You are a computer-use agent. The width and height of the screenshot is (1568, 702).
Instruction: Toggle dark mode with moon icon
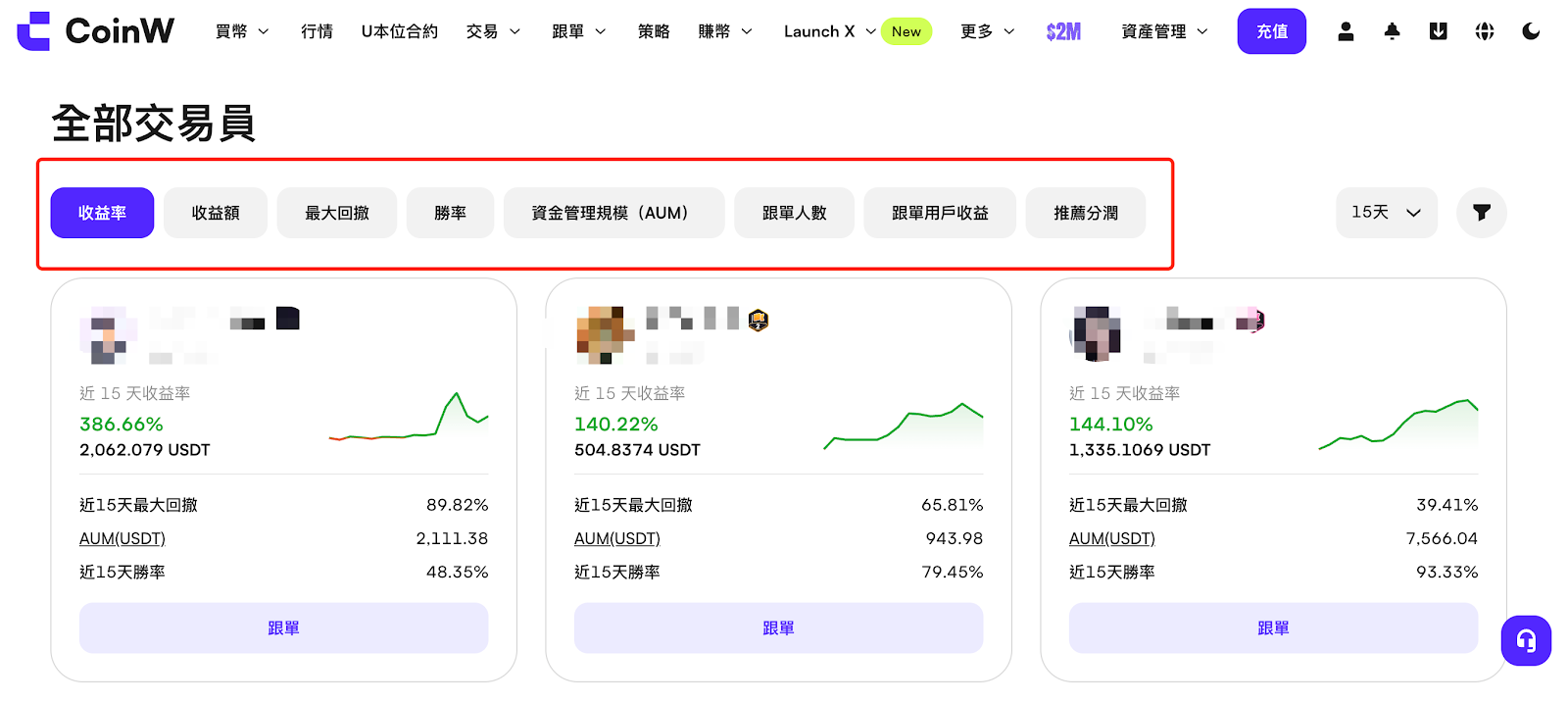click(x=1531, y=31)
